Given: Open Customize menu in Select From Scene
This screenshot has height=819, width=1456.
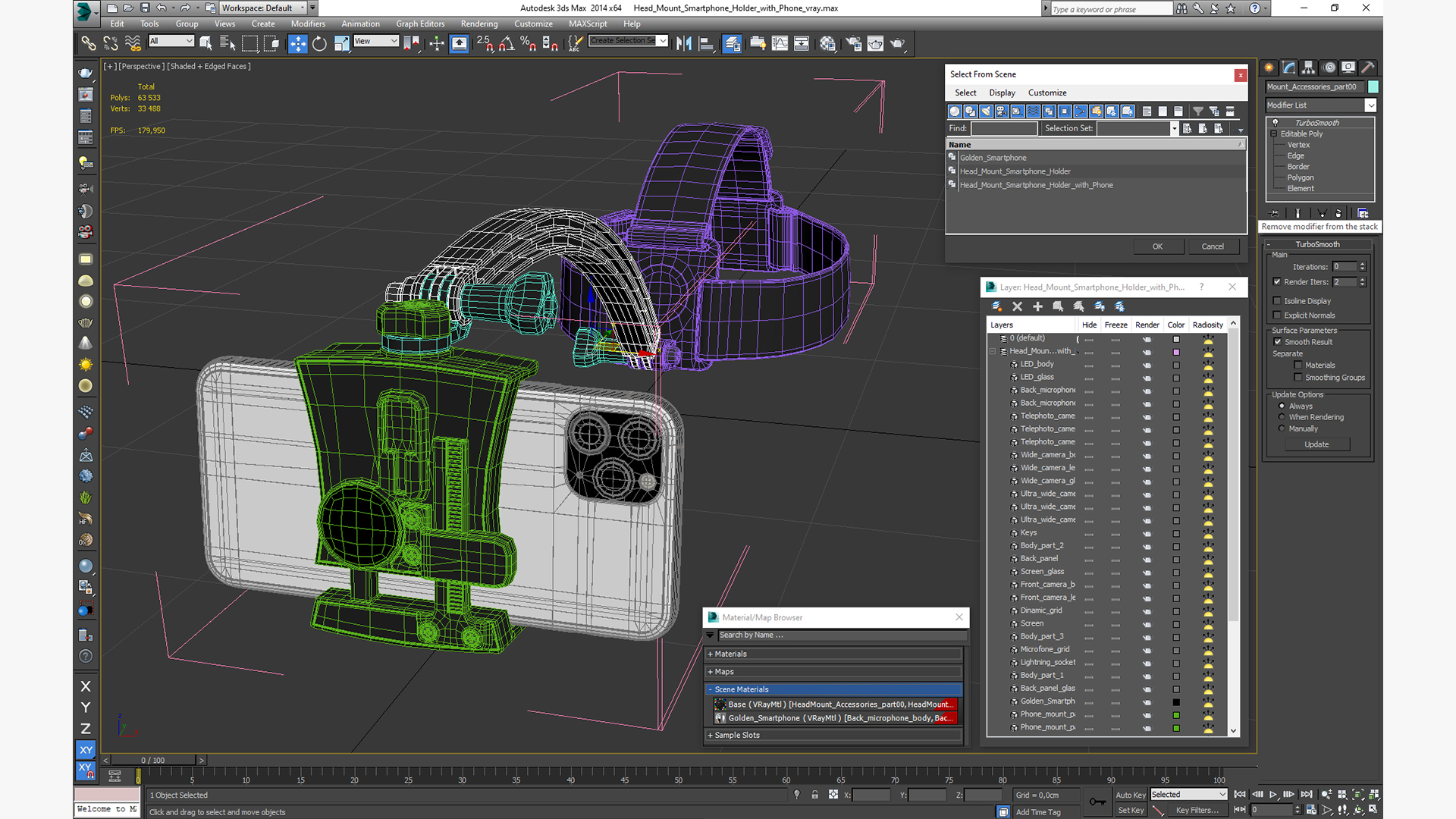Looking at the screenshot, I should [x=1047, y=93].
